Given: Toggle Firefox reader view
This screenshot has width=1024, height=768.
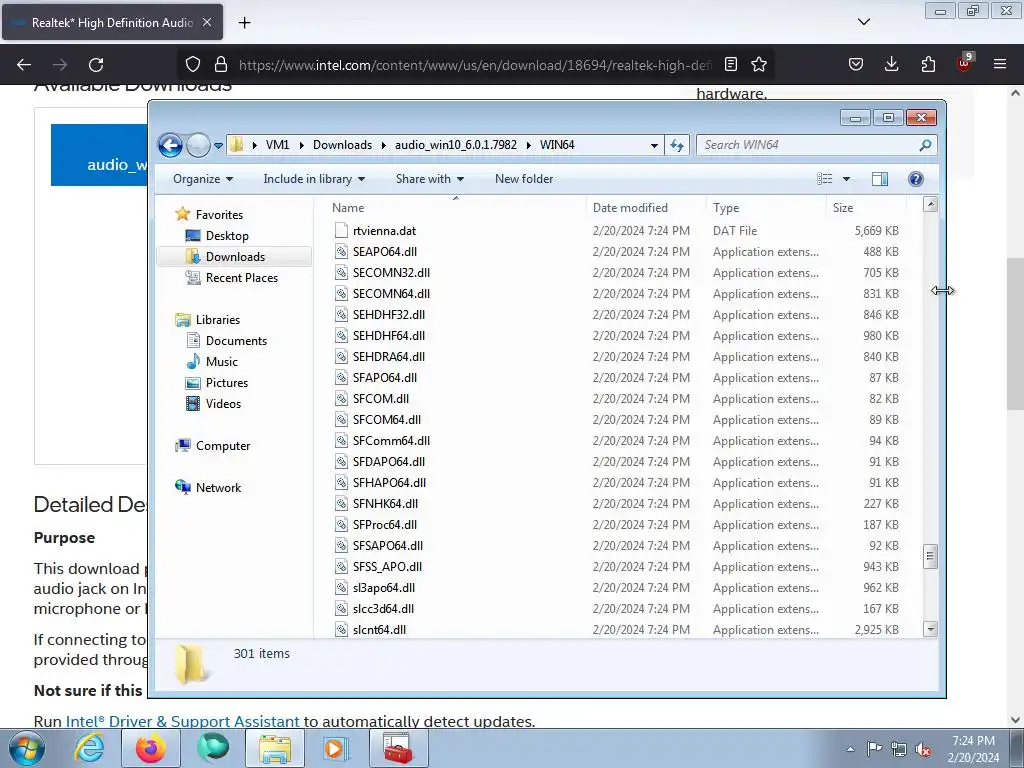Looking at the screenshot, I should click(x=731, y=64).
